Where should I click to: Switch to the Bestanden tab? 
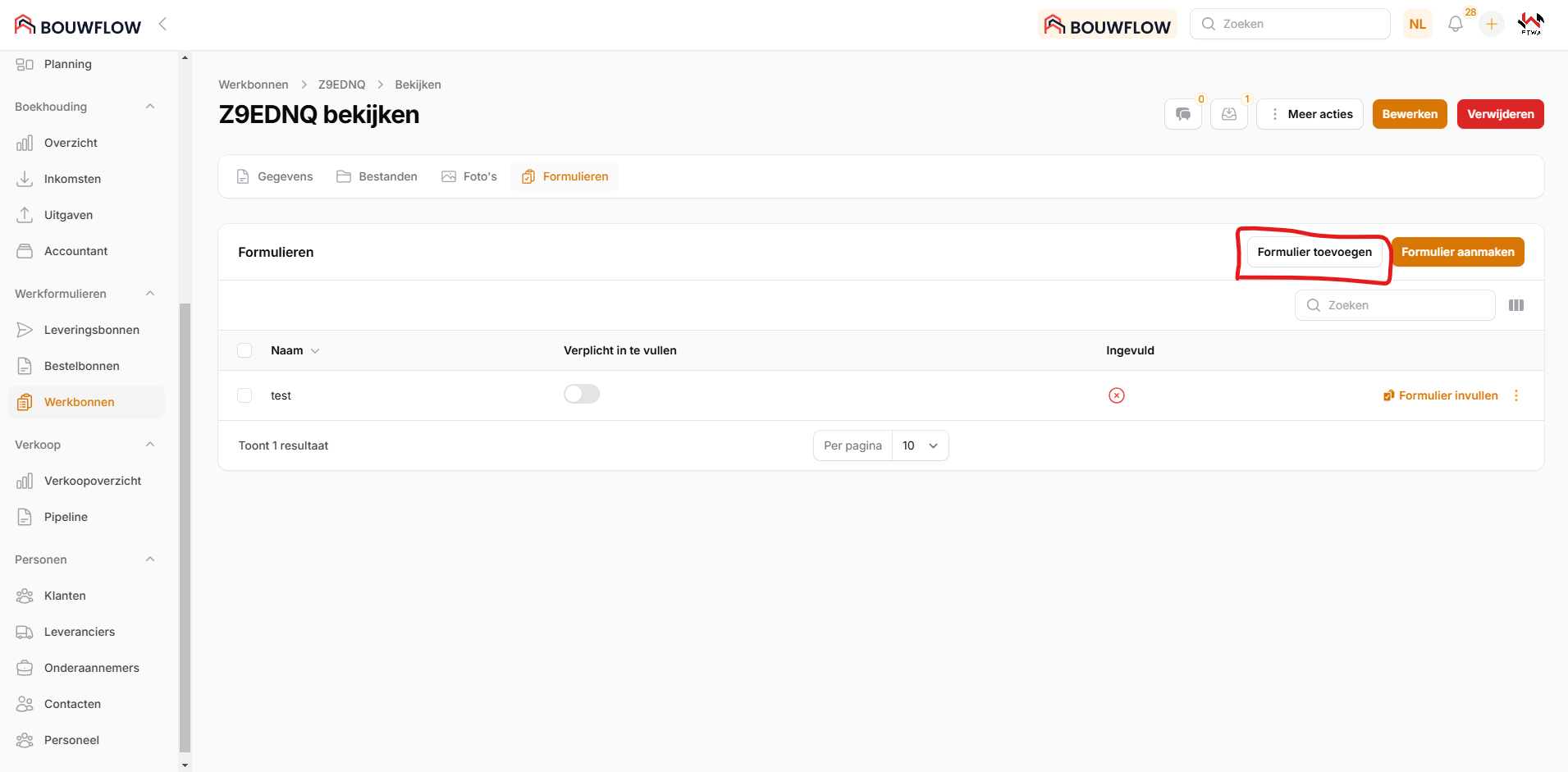(377, 176)
